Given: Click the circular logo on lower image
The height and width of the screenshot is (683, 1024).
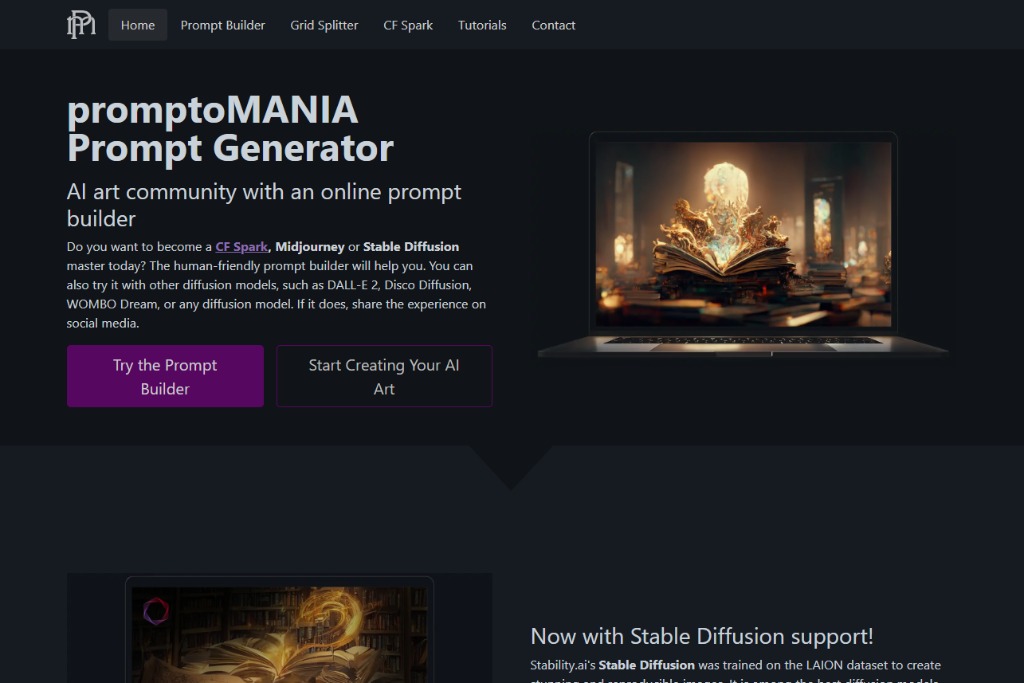Looking at the screenshot, I should coord(155,611).
